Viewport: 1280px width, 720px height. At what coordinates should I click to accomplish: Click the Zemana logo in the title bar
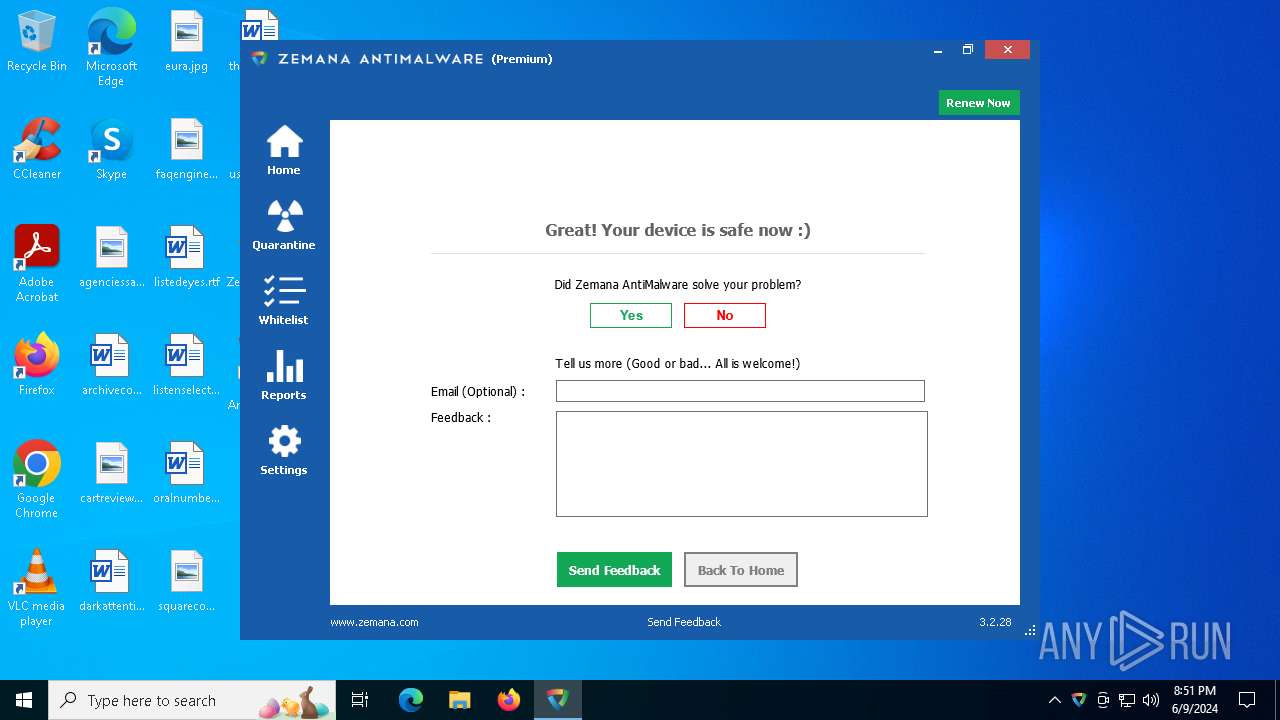pyautogui.click(x=260, y=59)
